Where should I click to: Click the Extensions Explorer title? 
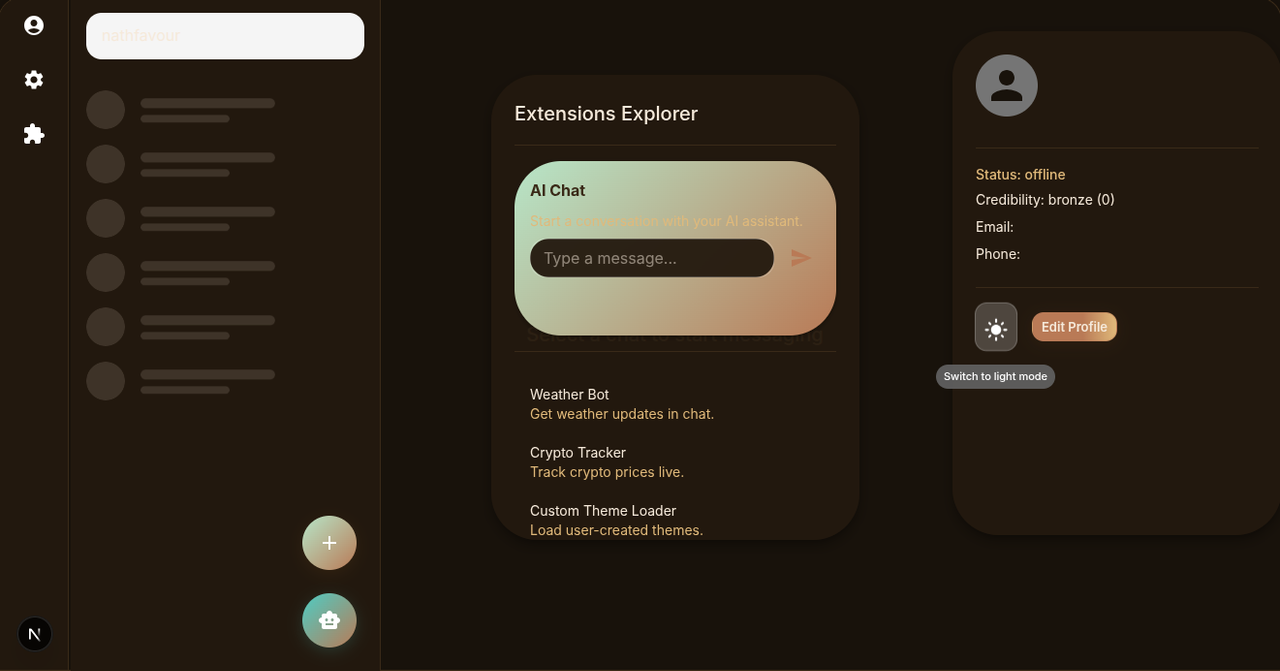pyautogui.click(x=606, y=114)
